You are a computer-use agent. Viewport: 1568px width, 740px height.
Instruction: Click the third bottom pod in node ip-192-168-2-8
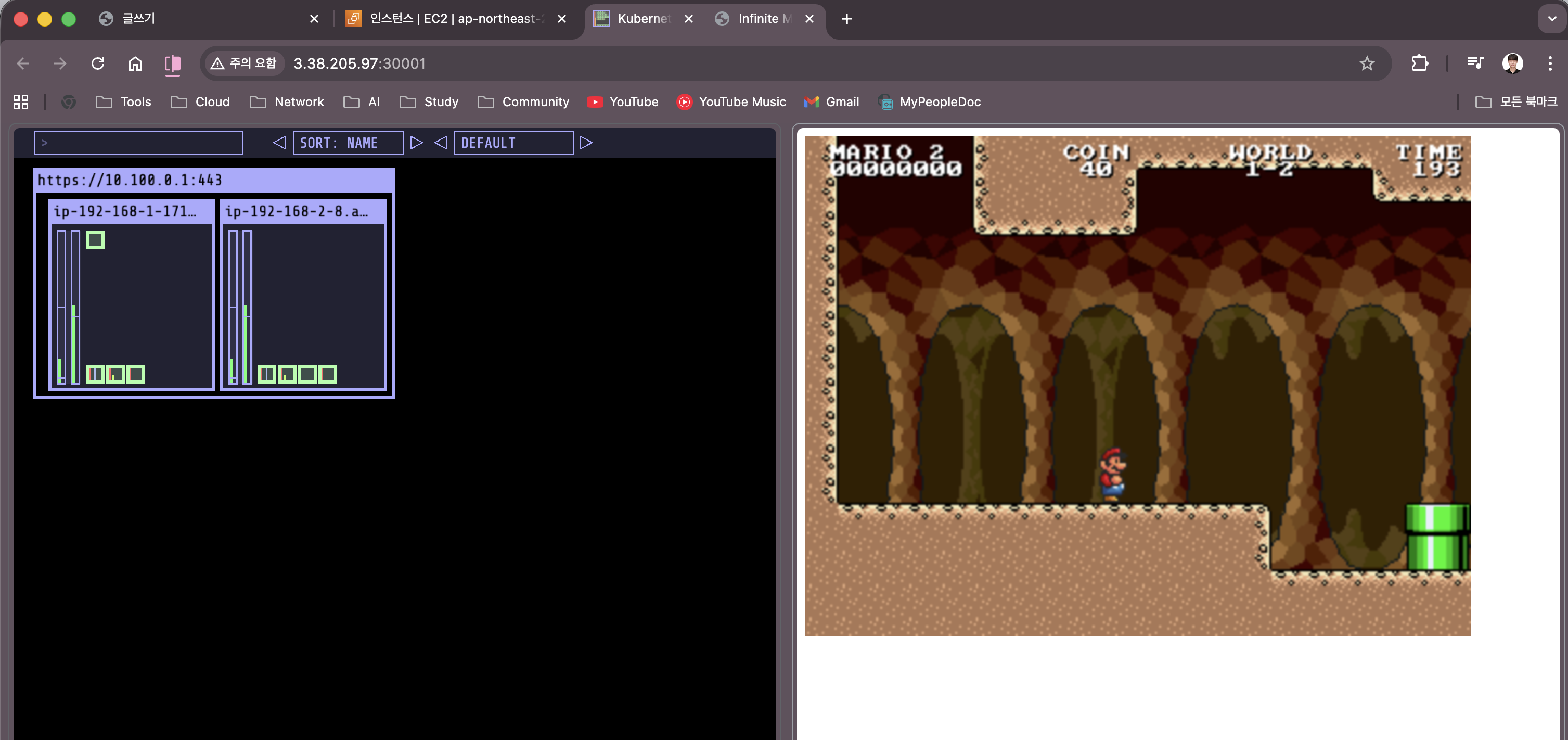(x=307, y=374)
